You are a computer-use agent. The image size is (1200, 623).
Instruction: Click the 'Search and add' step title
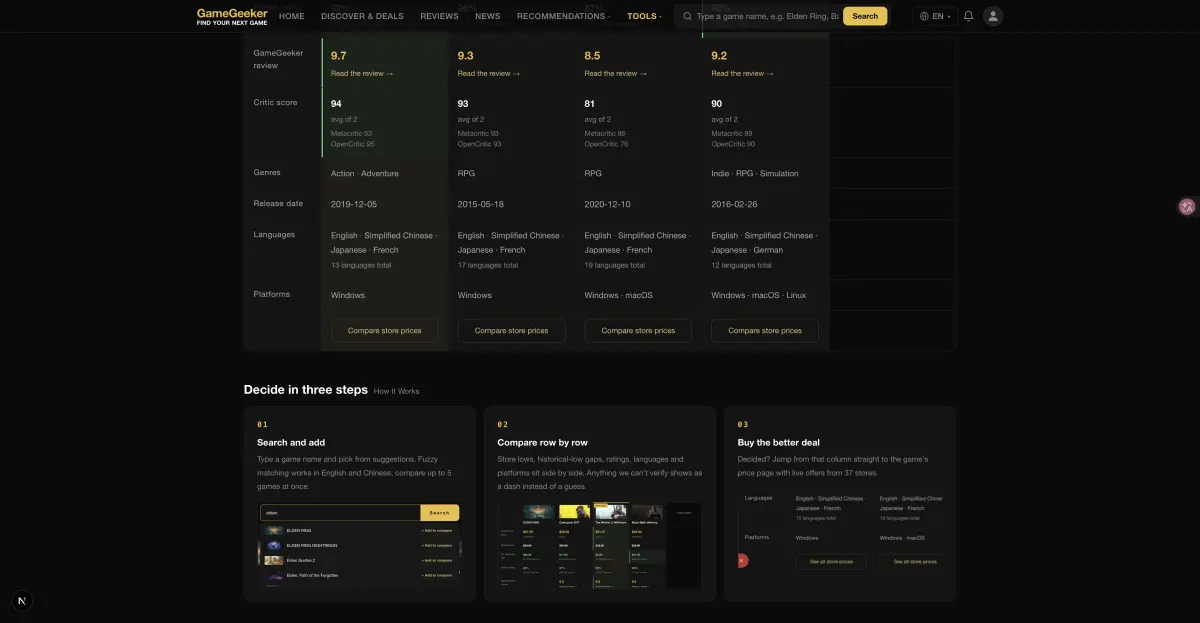point(291,442)
